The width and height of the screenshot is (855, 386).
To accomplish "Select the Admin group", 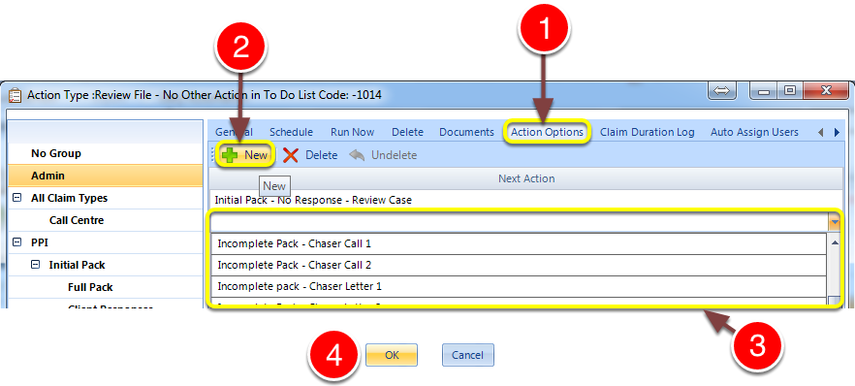I will [105, 176].
